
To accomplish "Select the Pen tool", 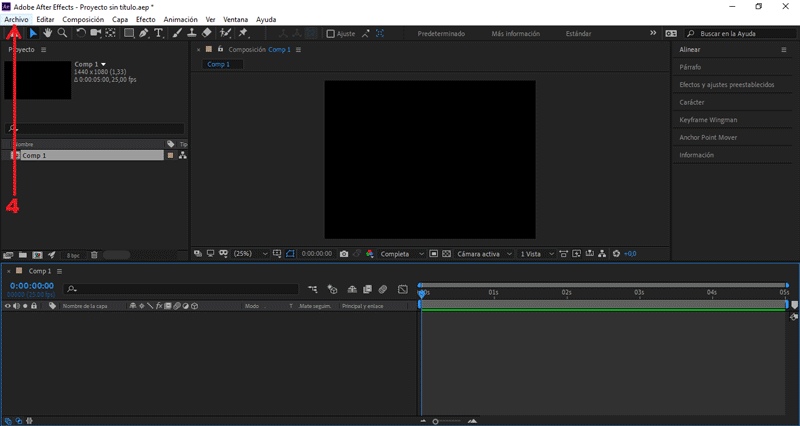I will click(x=144, y=33).
